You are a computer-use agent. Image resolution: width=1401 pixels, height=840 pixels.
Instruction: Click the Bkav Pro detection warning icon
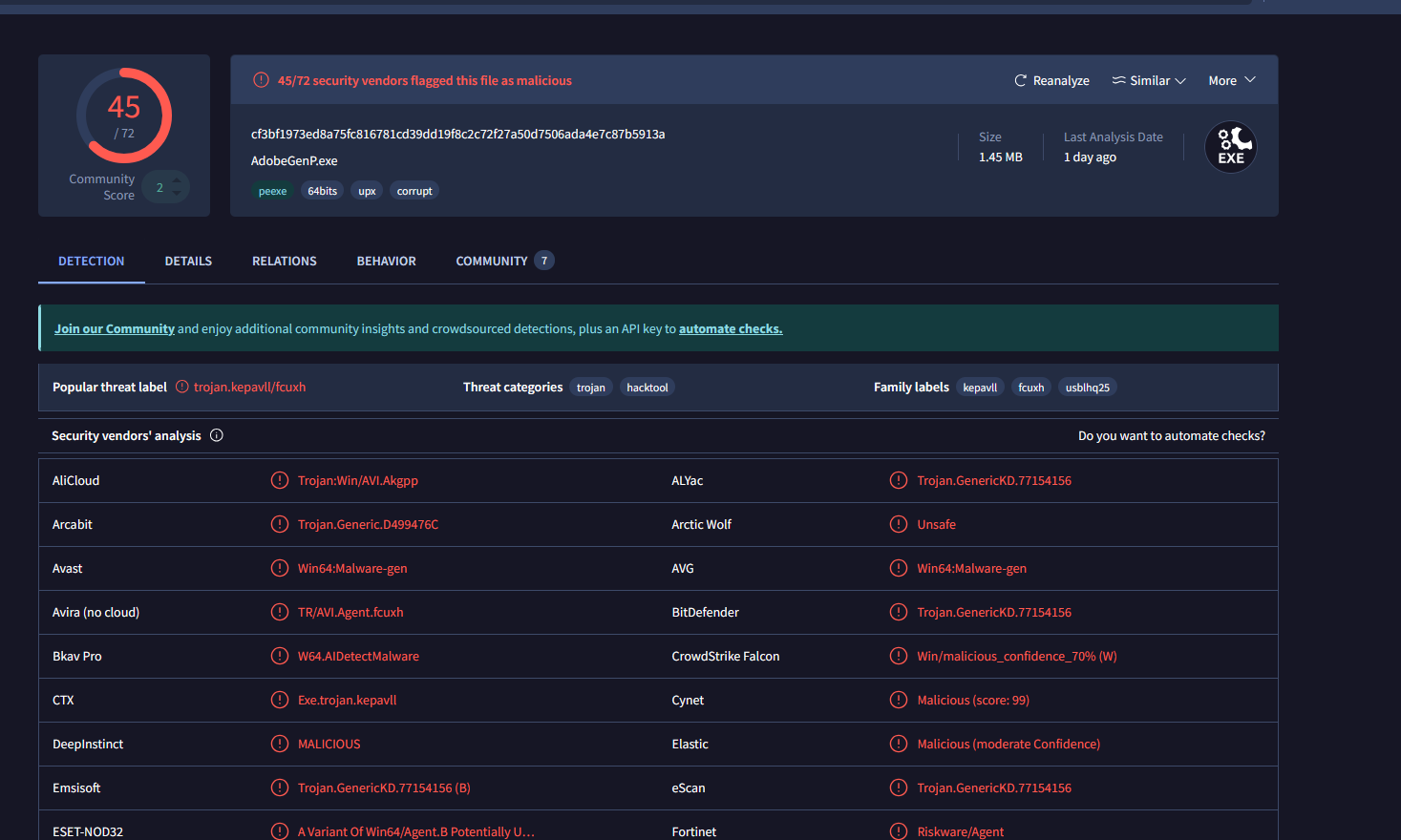click(280, 656)
